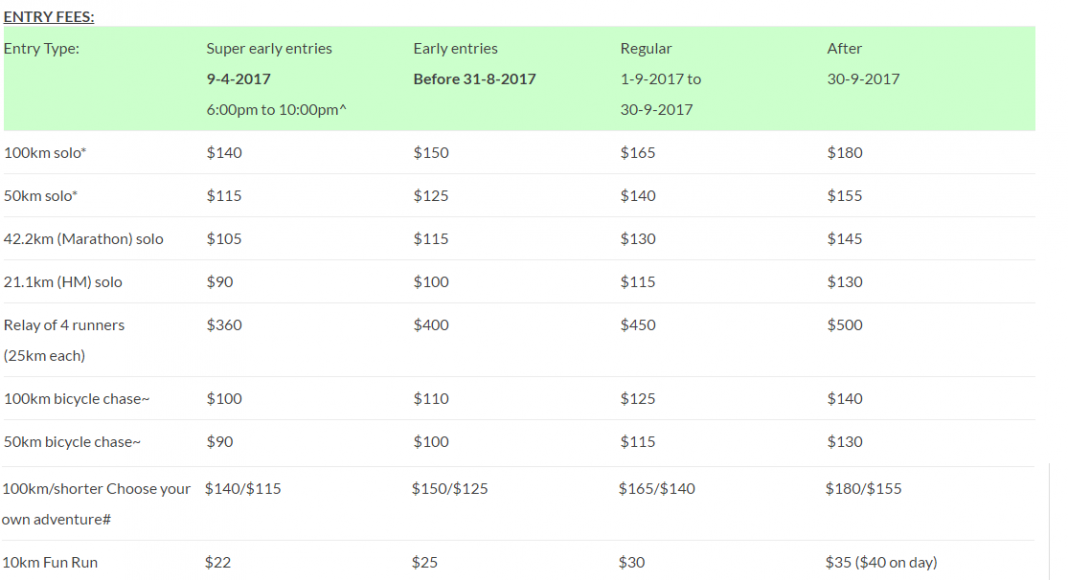The image size is (1068, 580).
Task: Click the Relay of 4 runners label
Action: (x=64, y=325)
